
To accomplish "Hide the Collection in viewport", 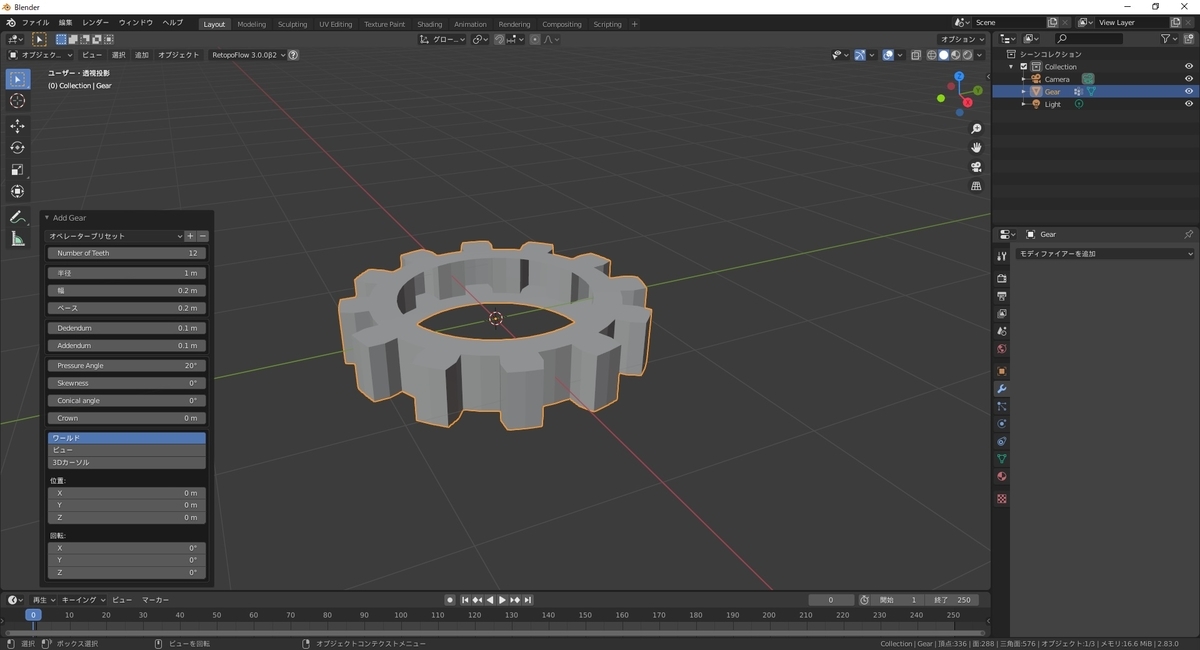I will point(1189,67).
